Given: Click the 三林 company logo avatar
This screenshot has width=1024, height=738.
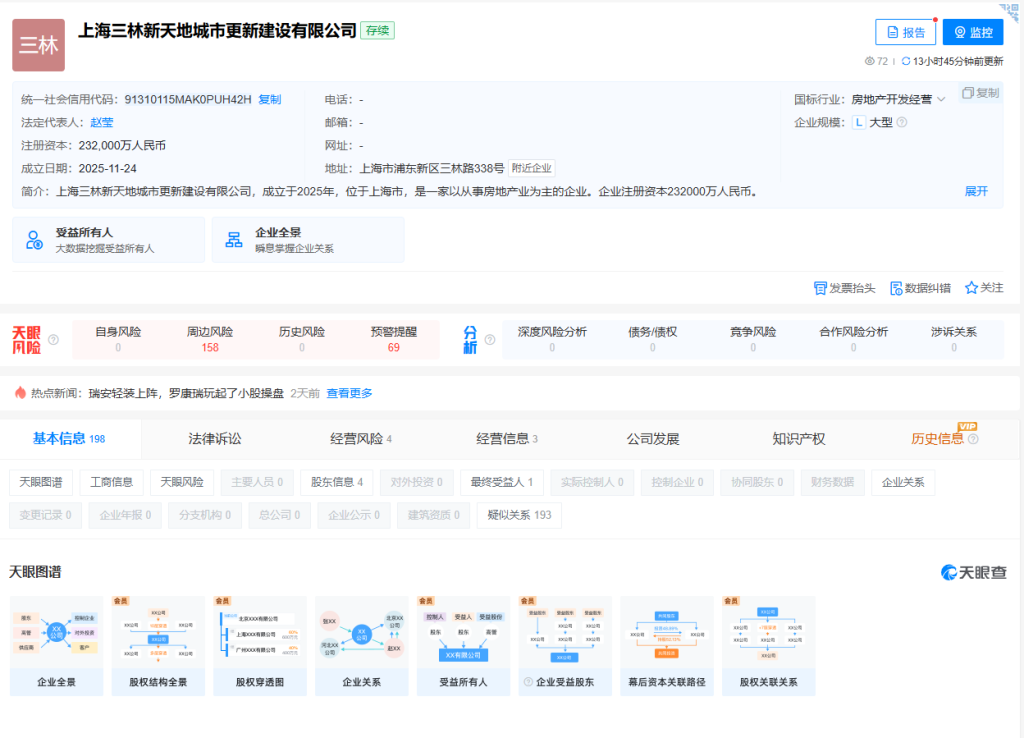Looking at the screenshot, I should [38, 46].
